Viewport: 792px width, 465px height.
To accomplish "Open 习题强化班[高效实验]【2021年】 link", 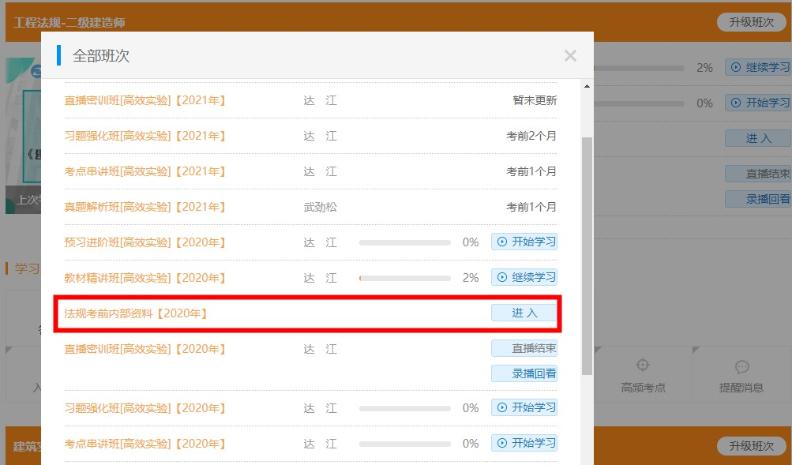I will pyautogui.click(x=145, y=136).
